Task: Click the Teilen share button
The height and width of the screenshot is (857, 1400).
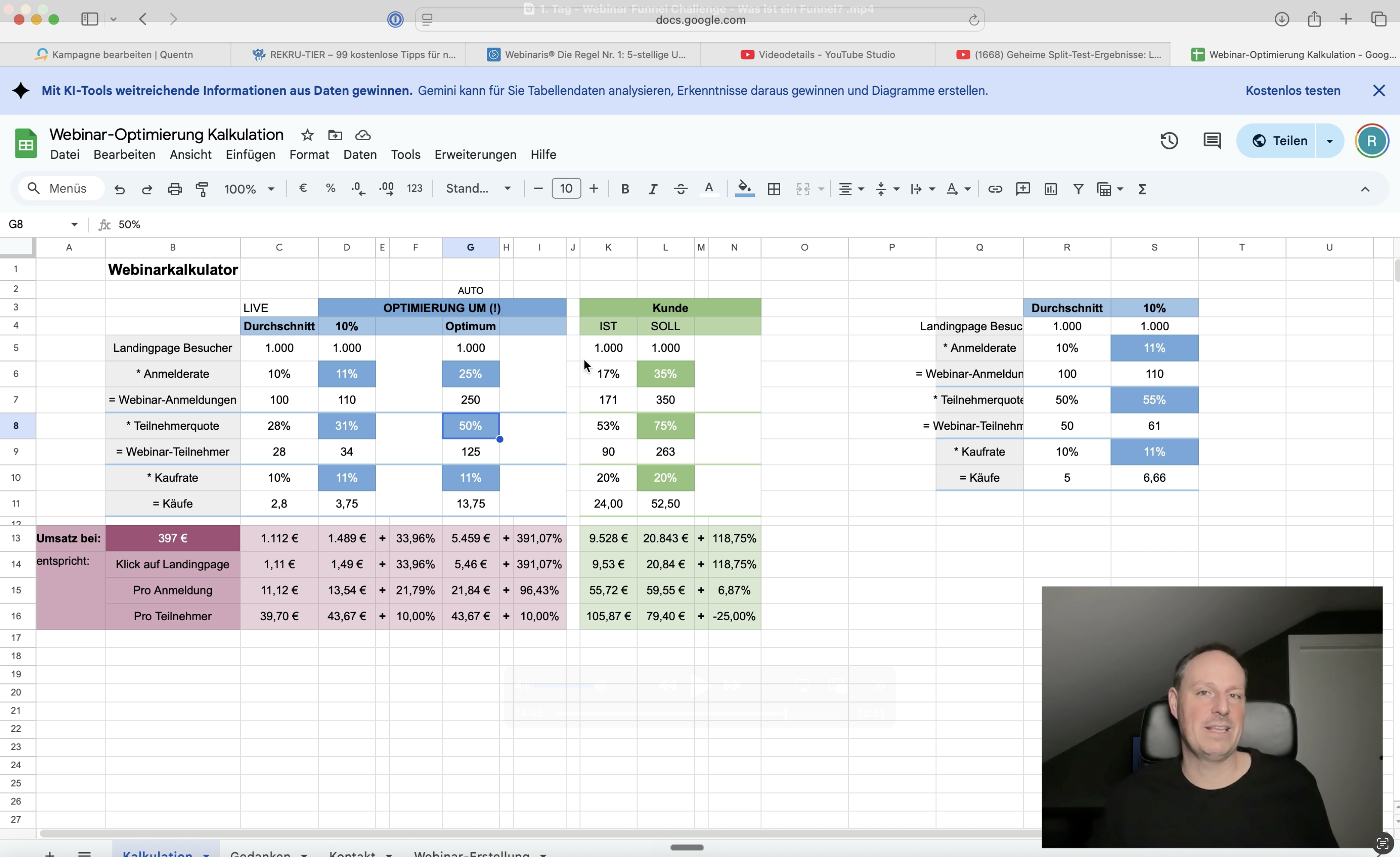Action: 1276,140
